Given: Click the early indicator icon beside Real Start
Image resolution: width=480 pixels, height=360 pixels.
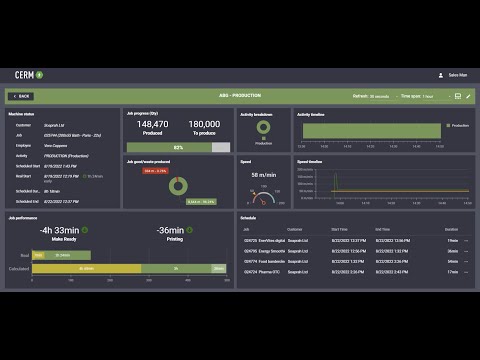Looking at the screenshot, I should coord(84,176).
